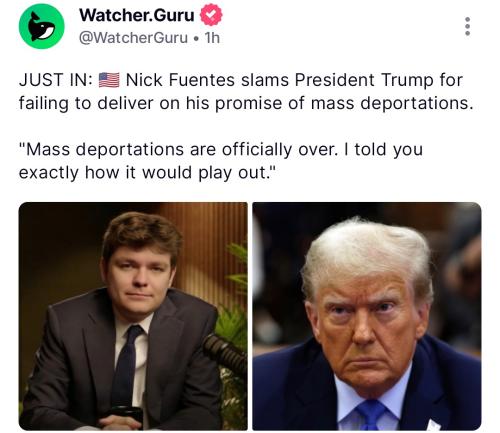Click the 1h post timestamp
This screenshot has width=500, height=433.
point(212,38)
